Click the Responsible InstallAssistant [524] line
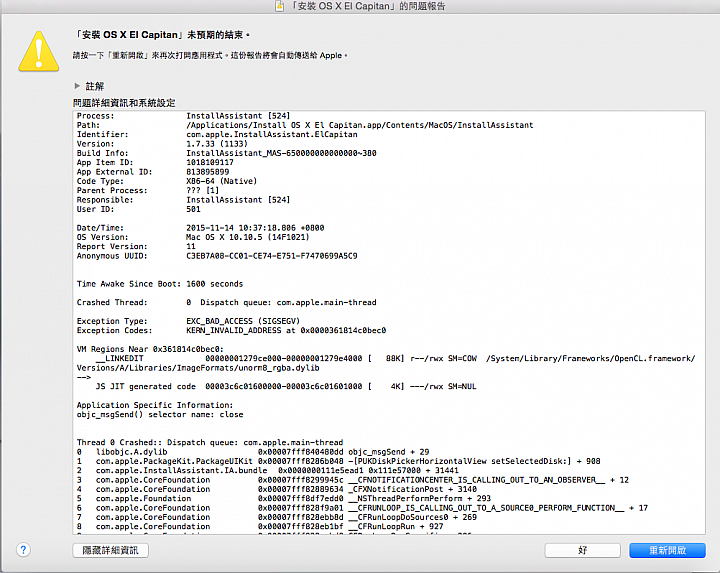 pyautogui.click(x=183, y=200)
